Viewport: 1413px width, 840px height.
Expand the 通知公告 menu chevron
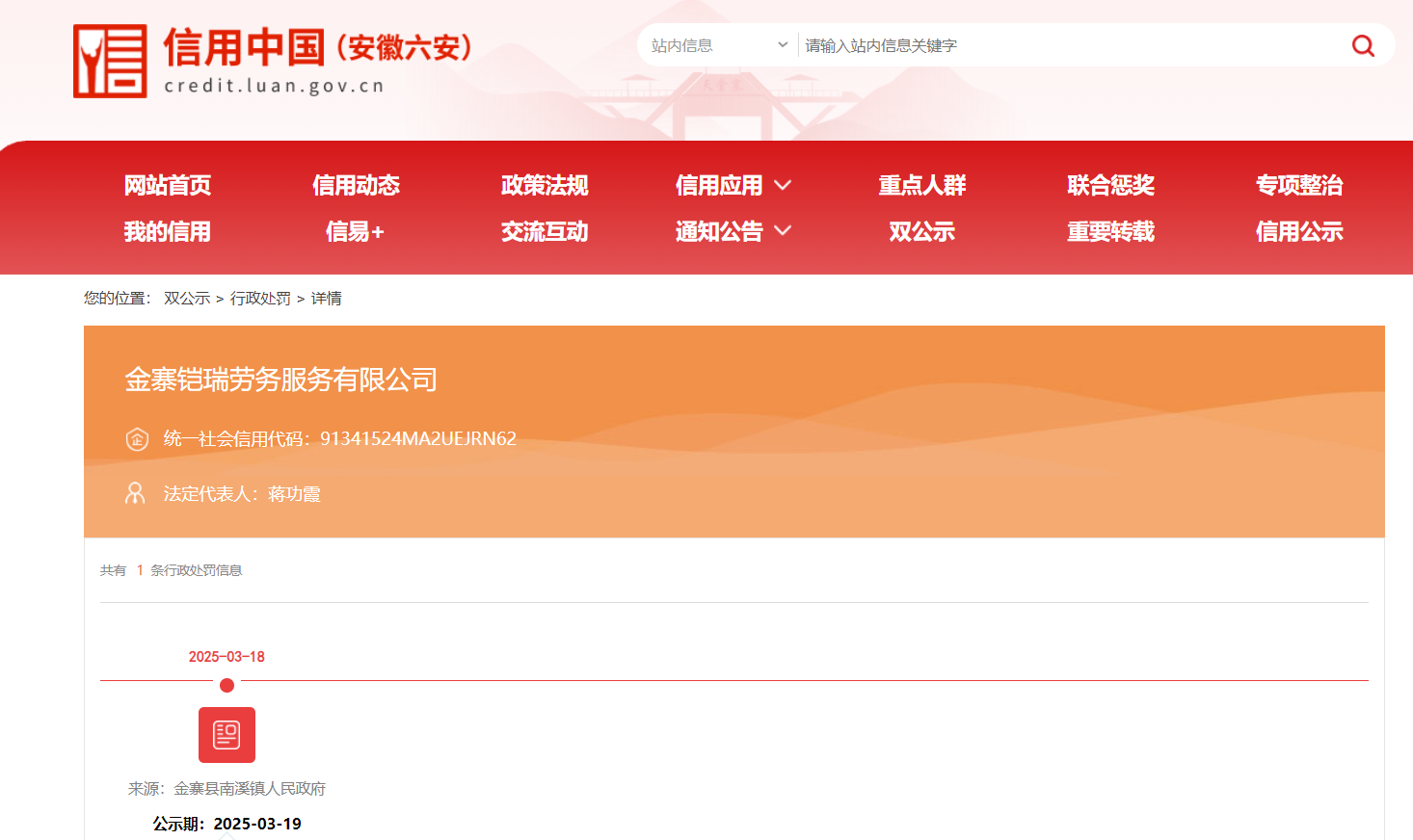[x=783, y=230]
